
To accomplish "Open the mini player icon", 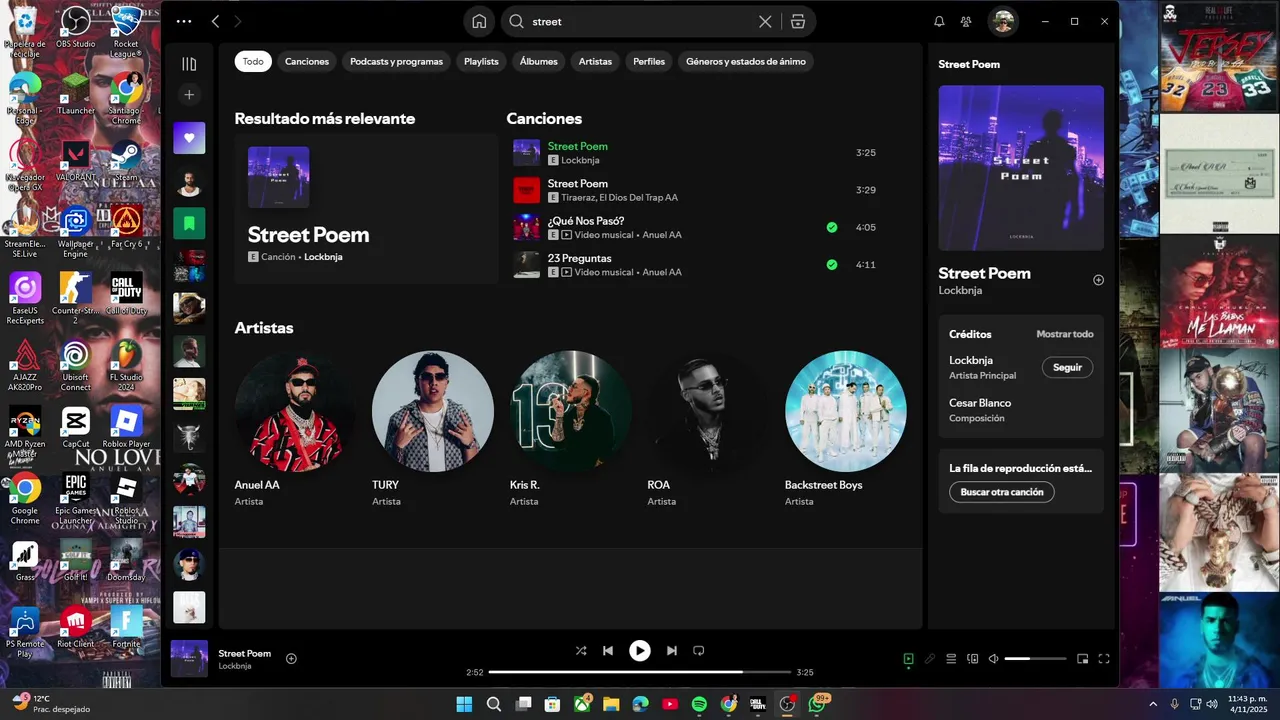I will [x=1082, y=659].
